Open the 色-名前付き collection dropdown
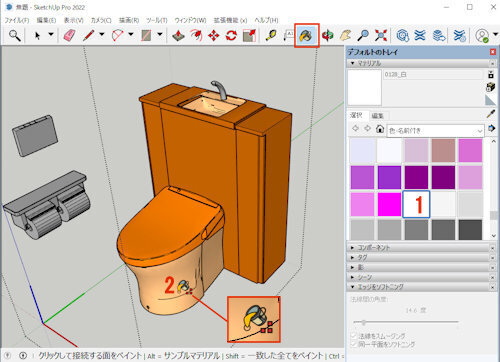Viewport: 500px width, 362px height. (x=435, y=131)
